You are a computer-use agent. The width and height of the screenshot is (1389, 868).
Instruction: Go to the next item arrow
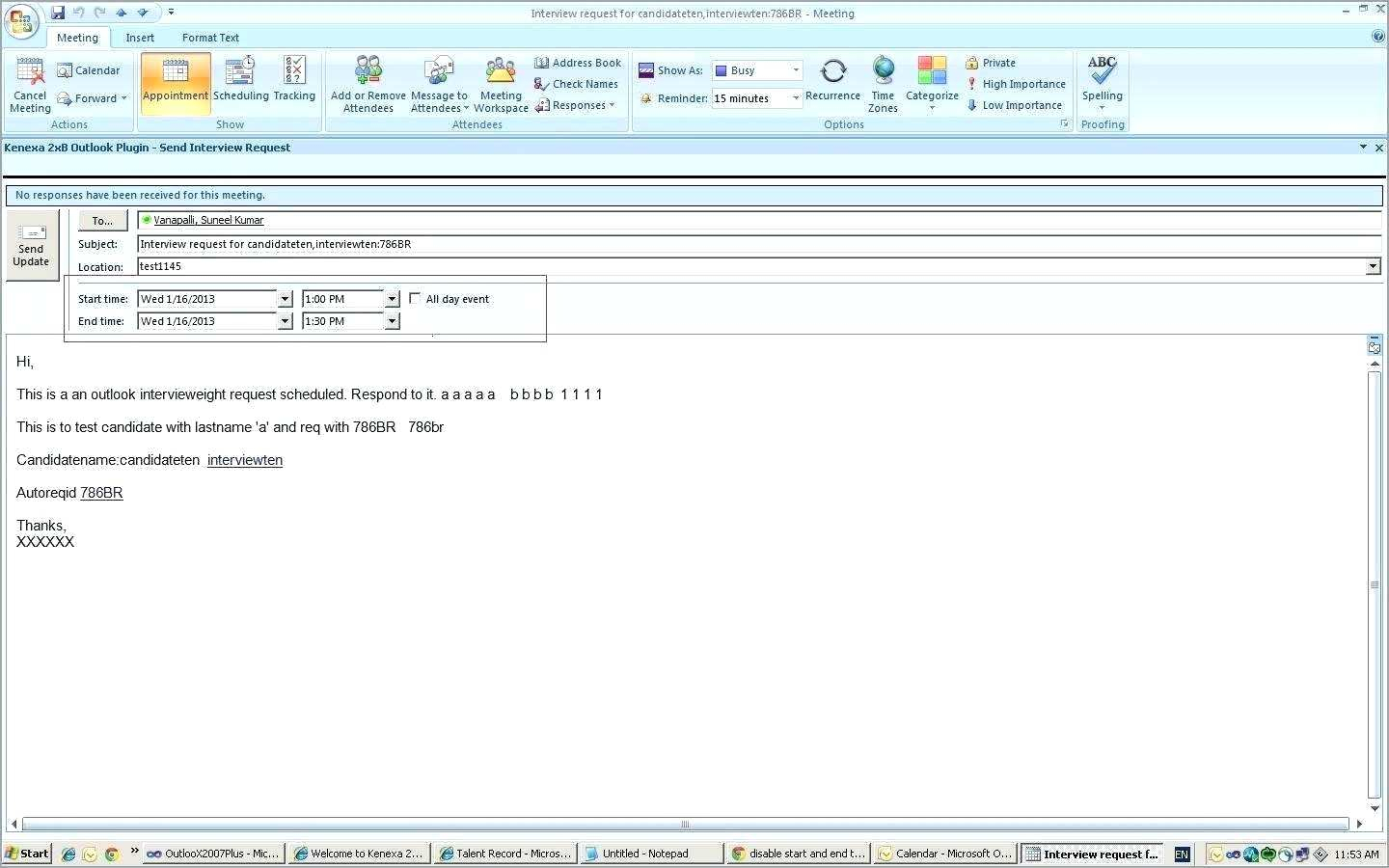coord(143,13)
